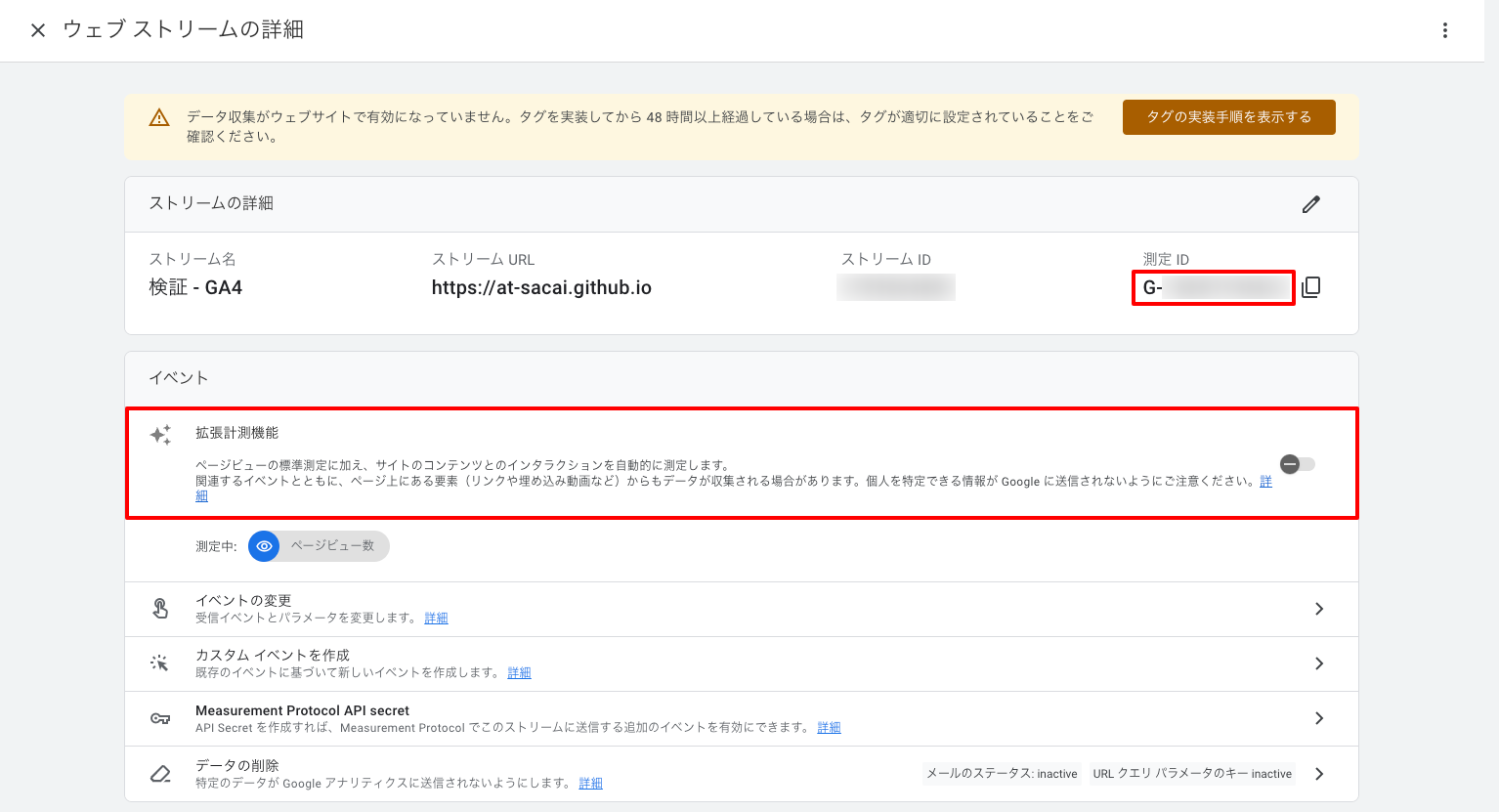Click the sparkle icon for 拡張計測機能

pos(160,435)
